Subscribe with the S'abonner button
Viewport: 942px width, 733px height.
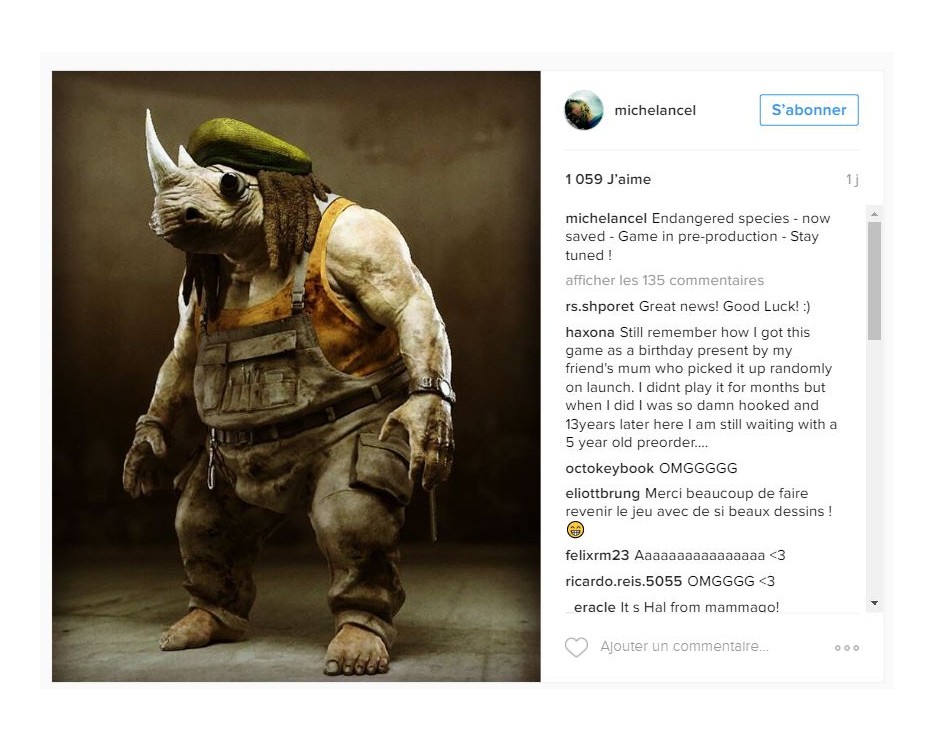point(809,110)
